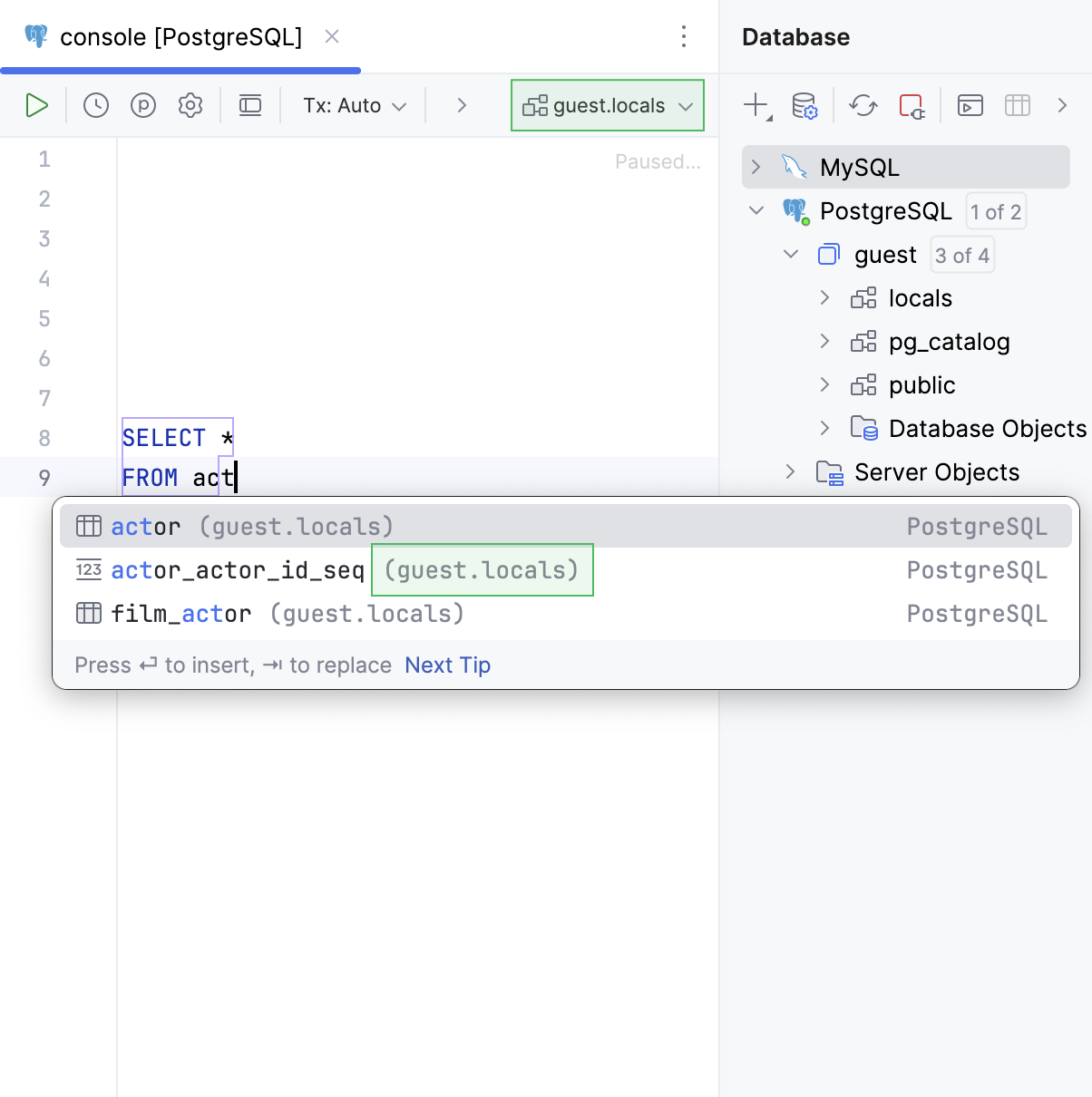Click the Next Tip link
The image size is (1092, 1097).
(447, 665)
